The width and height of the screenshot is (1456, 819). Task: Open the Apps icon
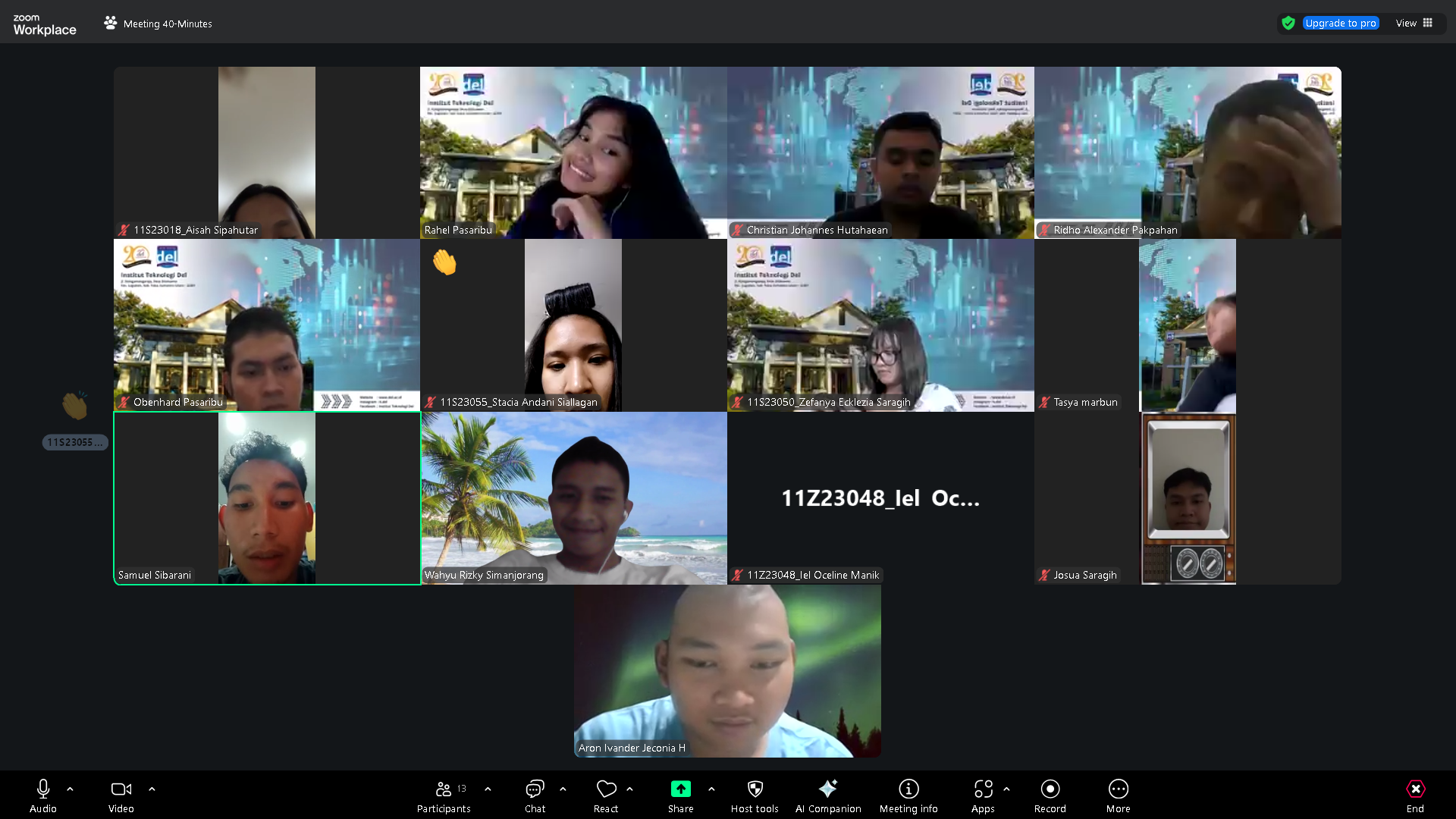click(x=983, y=789)
